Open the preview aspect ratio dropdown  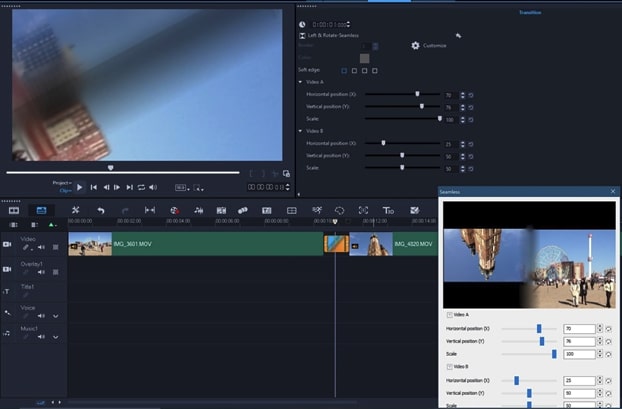point(182,188)
